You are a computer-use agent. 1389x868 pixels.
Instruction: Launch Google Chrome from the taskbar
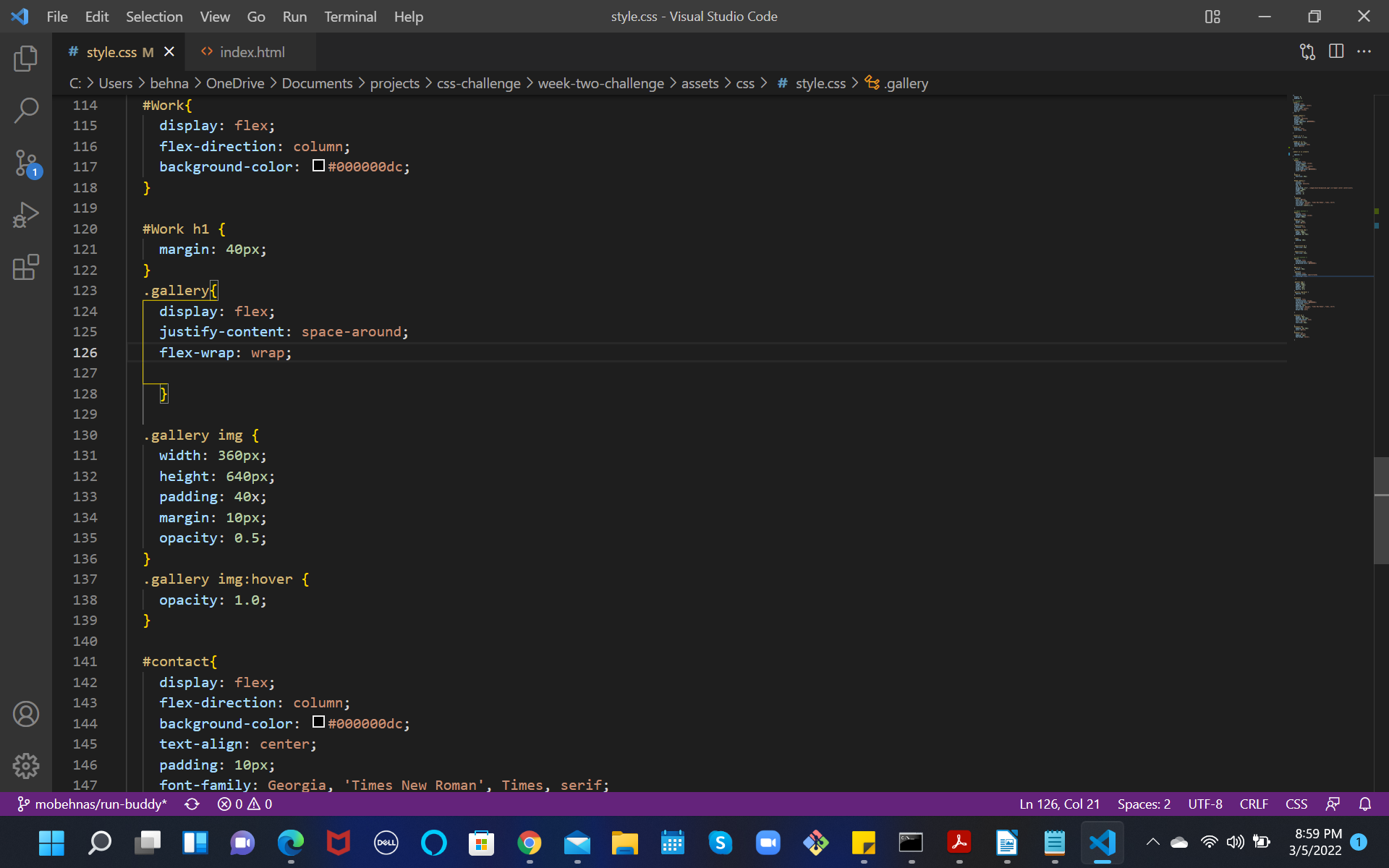pyautogui.click(x=529, y=843)
